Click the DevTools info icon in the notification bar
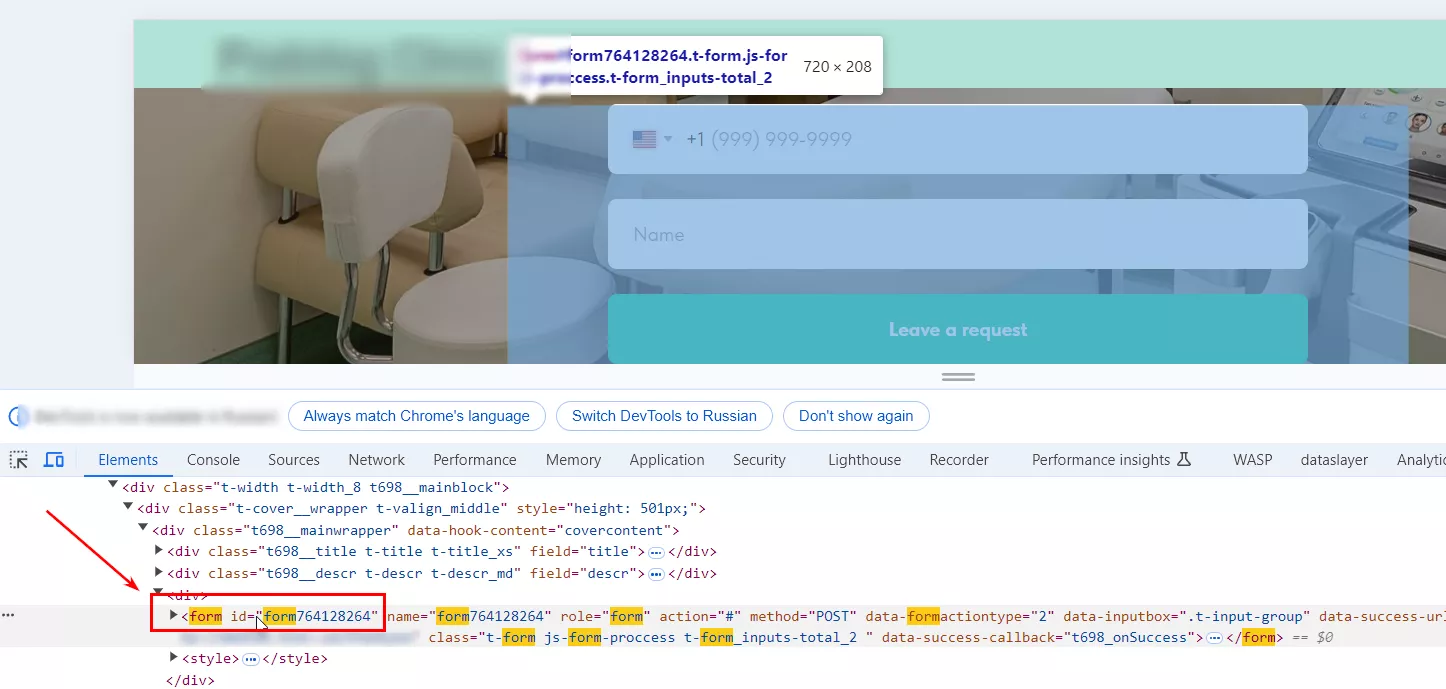This screenshot has height=689, width=1446. pos(17,417)
